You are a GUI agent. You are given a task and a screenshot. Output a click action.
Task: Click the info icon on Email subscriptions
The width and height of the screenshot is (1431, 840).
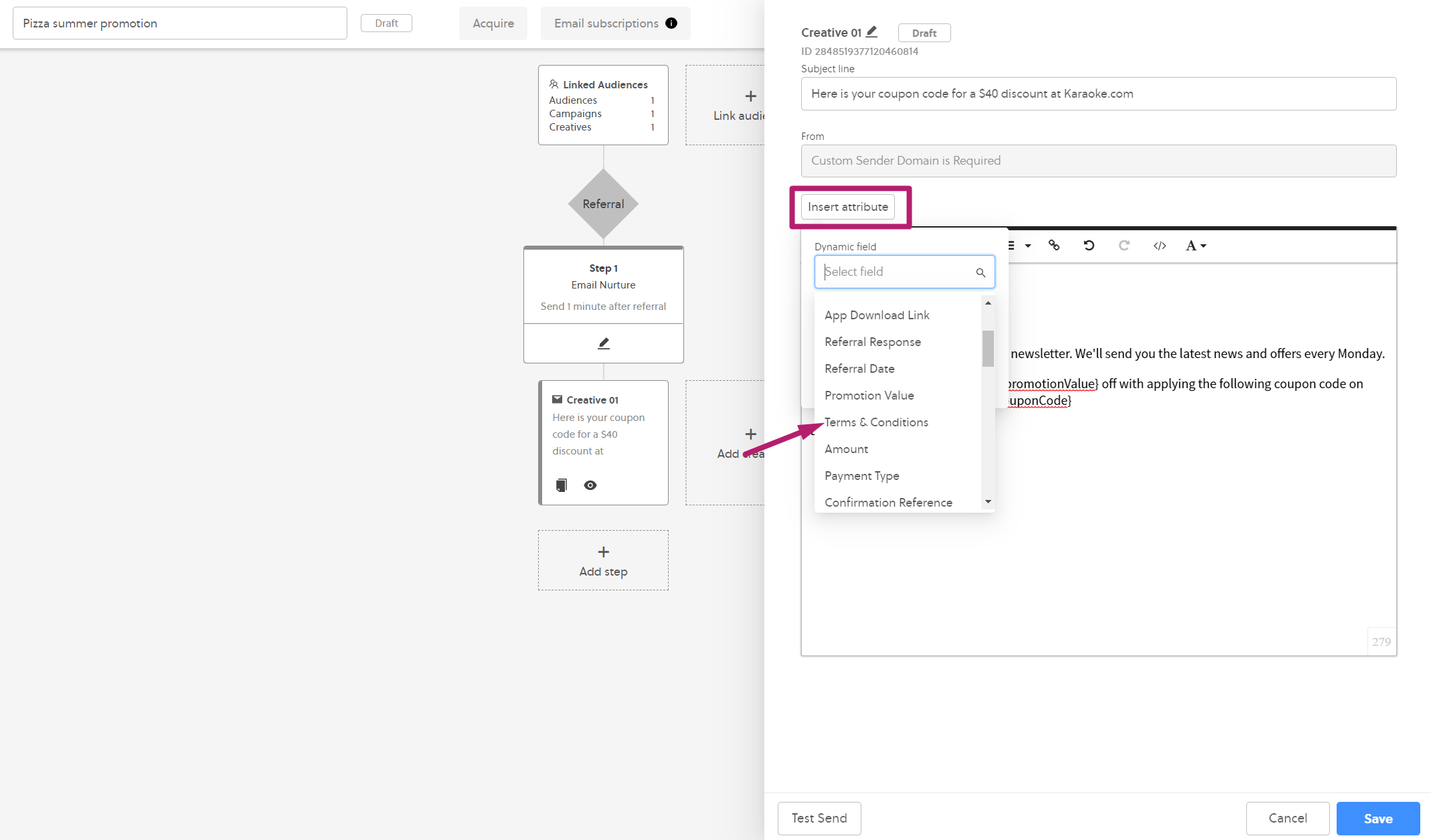click(x=671, y=23)
